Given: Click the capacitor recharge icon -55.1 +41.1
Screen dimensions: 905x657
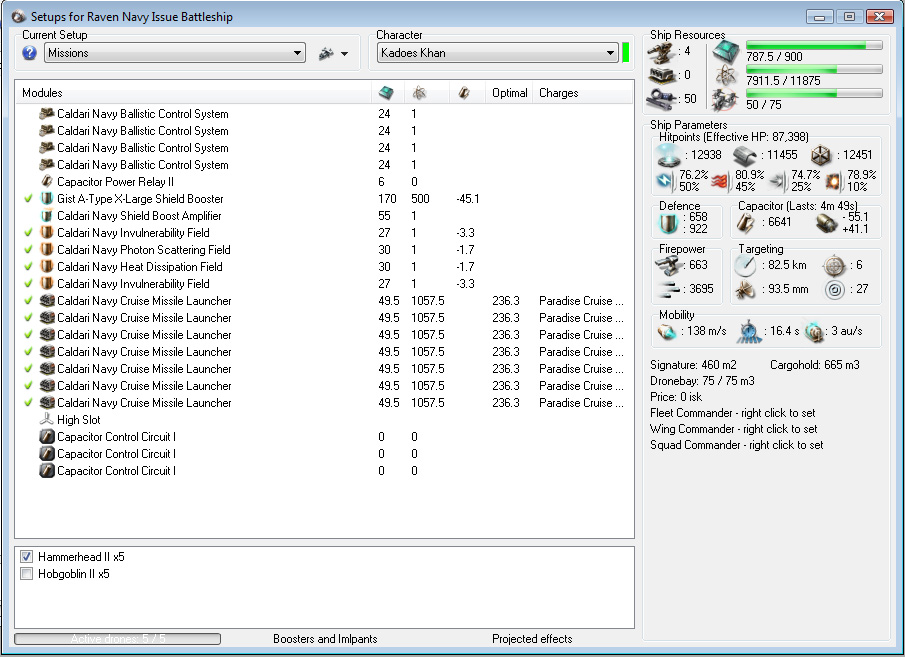Looking at the screenshot, I should click(x=826, y=223).
